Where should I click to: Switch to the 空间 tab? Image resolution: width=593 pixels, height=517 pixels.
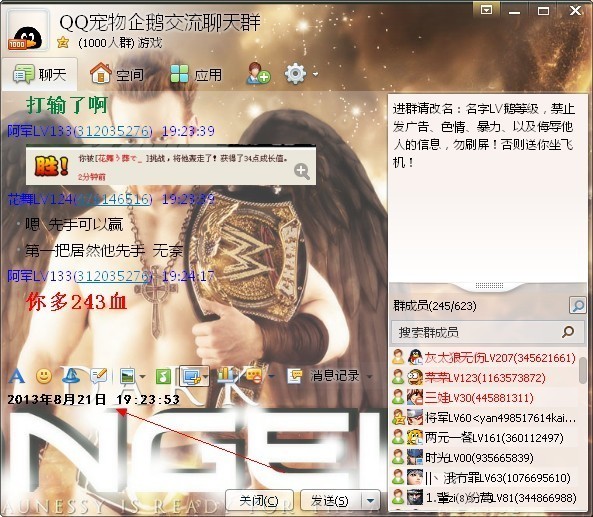117,74
